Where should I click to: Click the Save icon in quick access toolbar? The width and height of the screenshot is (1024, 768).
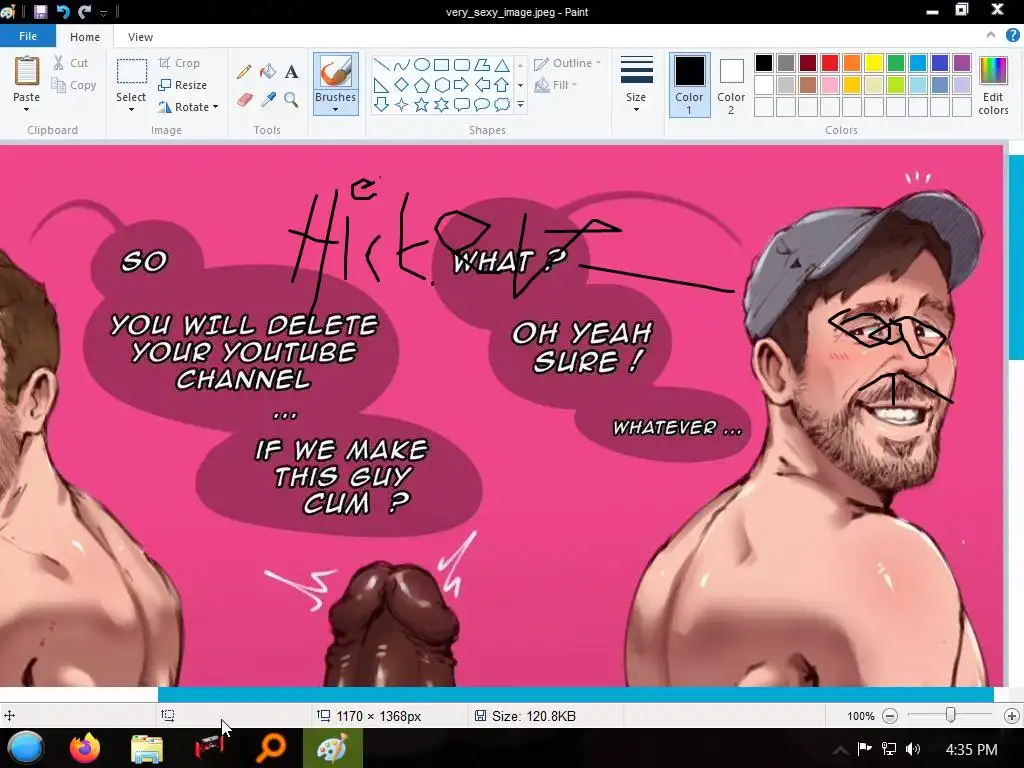[40, 11]
